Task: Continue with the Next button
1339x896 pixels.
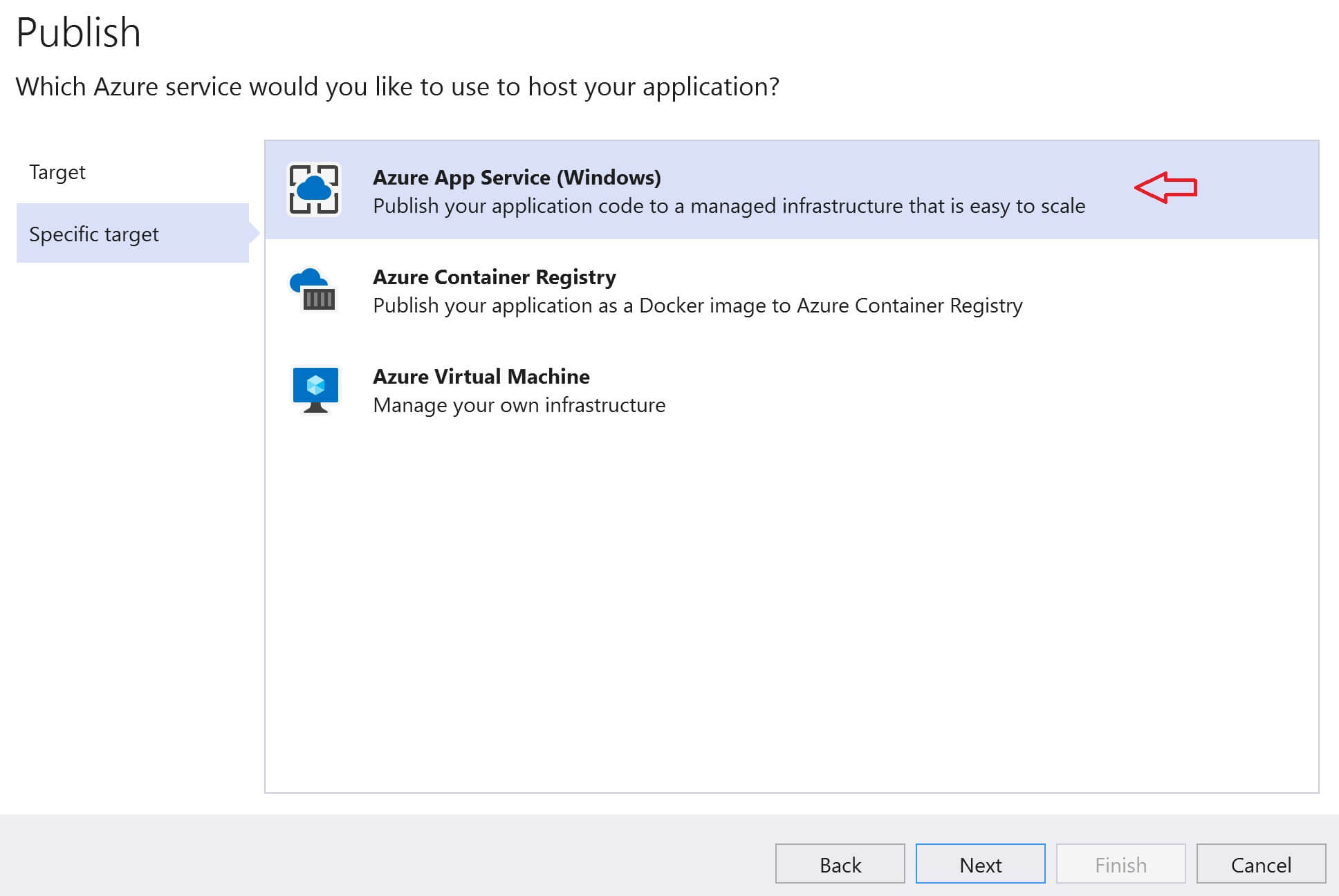Action: coord(980,864)
